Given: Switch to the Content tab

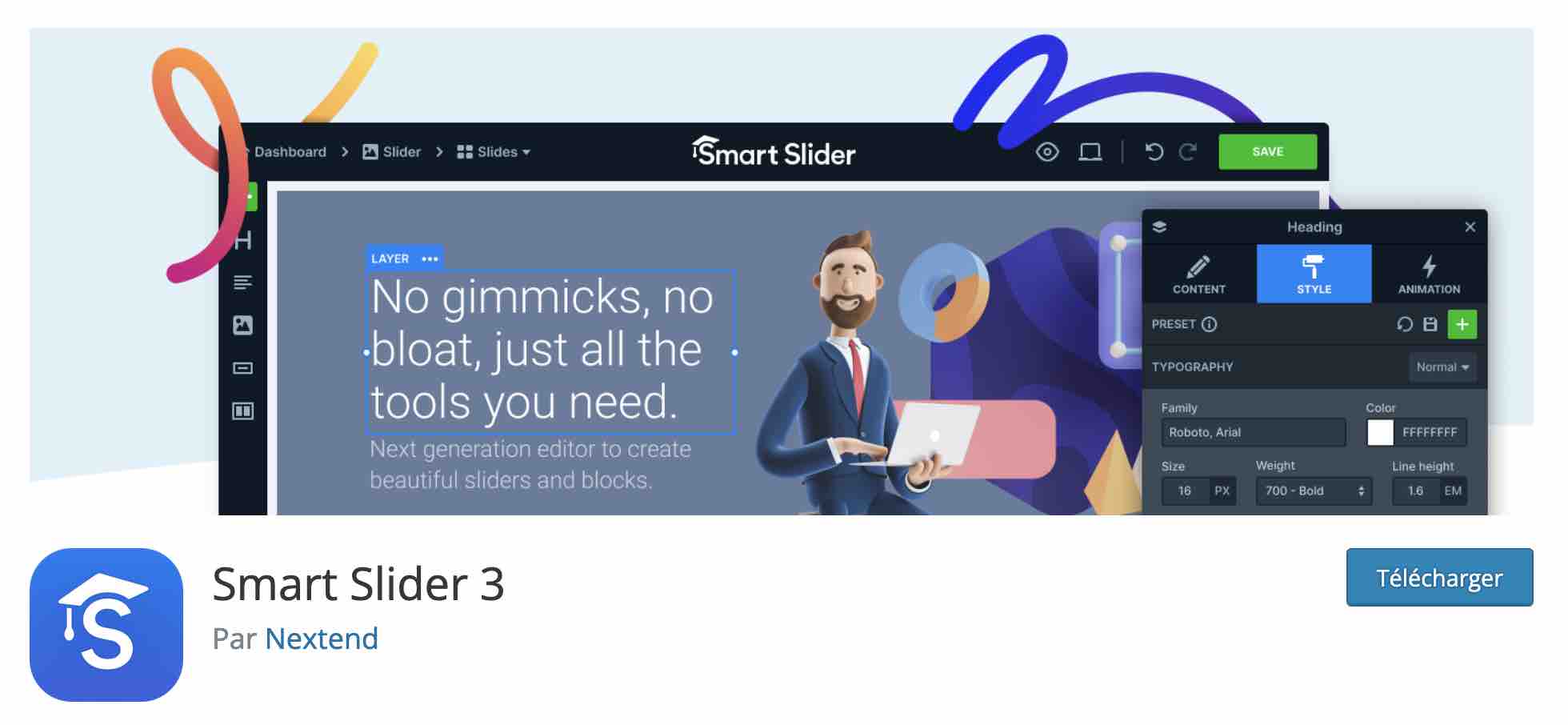Looking at the screenshot, I should (1199, 274).
